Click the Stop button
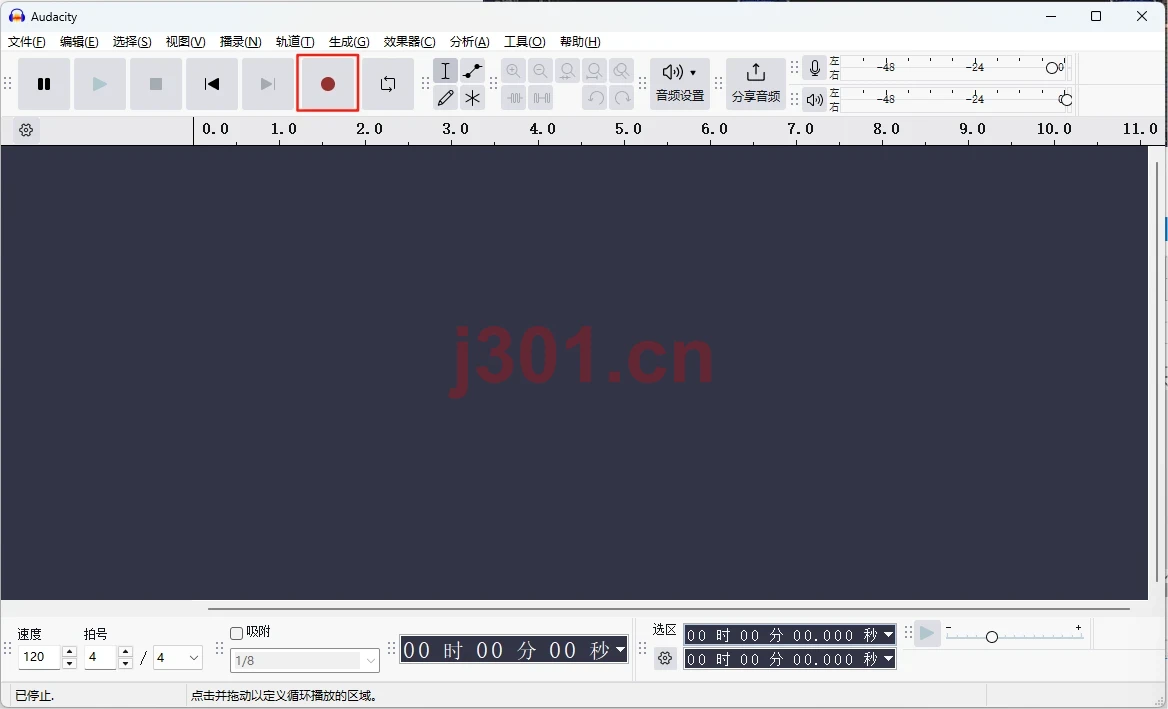 [156, 84]
